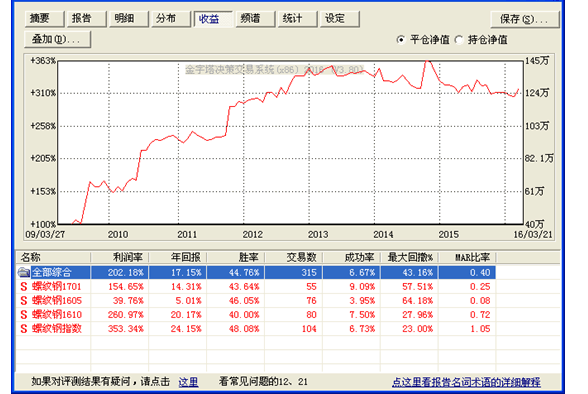Image resolution: width=588 pixels, height=394 pixels.
Task: Click the 1.05 MAR ratio cell
Action: (480, 329)
